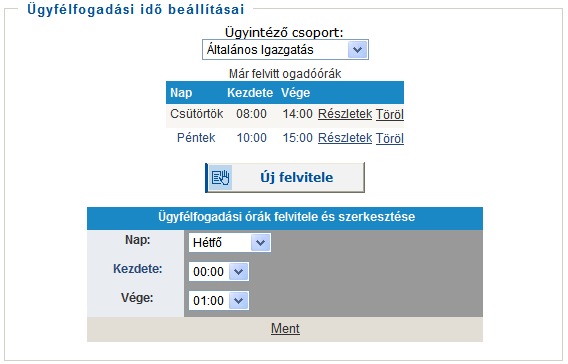Click the Hétfő selected day value
The width and height of the screenshot is (568, 364).
pyautogui.click(x=207, y=243)
